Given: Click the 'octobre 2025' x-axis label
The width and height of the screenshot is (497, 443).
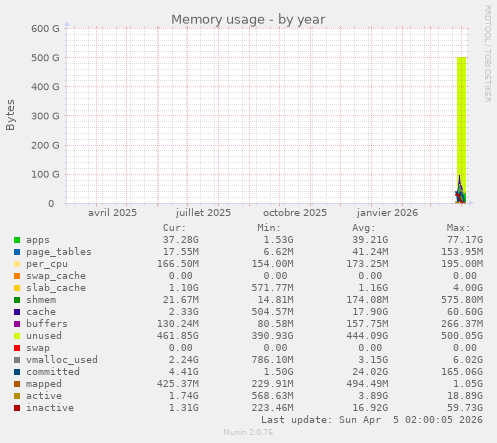Looking at the screenshot, I should point(295,213).
